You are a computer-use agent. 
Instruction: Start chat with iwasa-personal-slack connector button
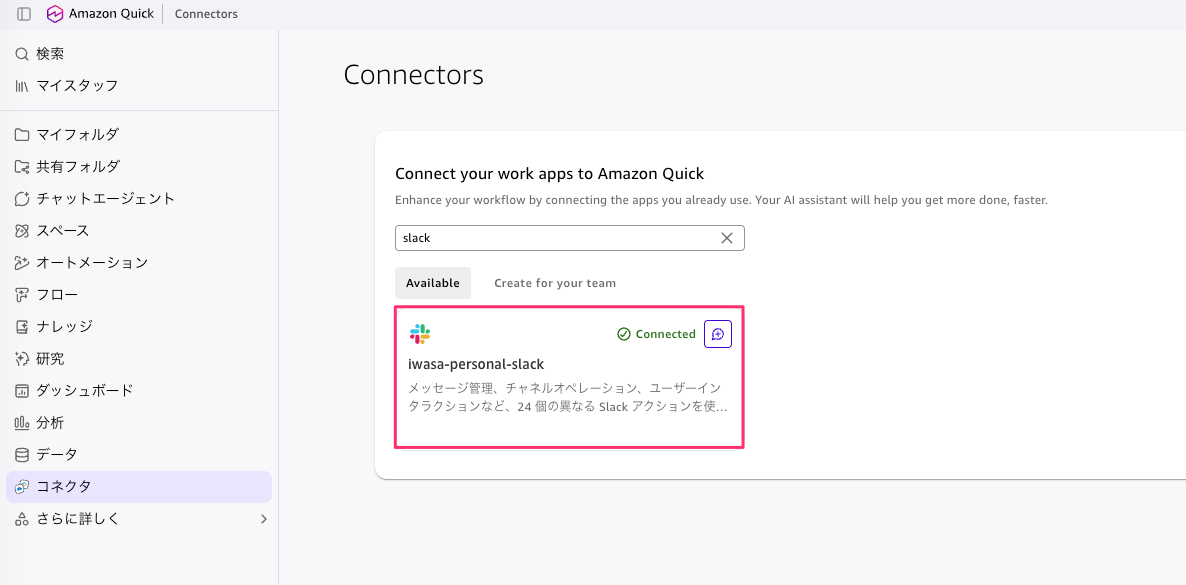pyautogui.click(x=718, y=334)
